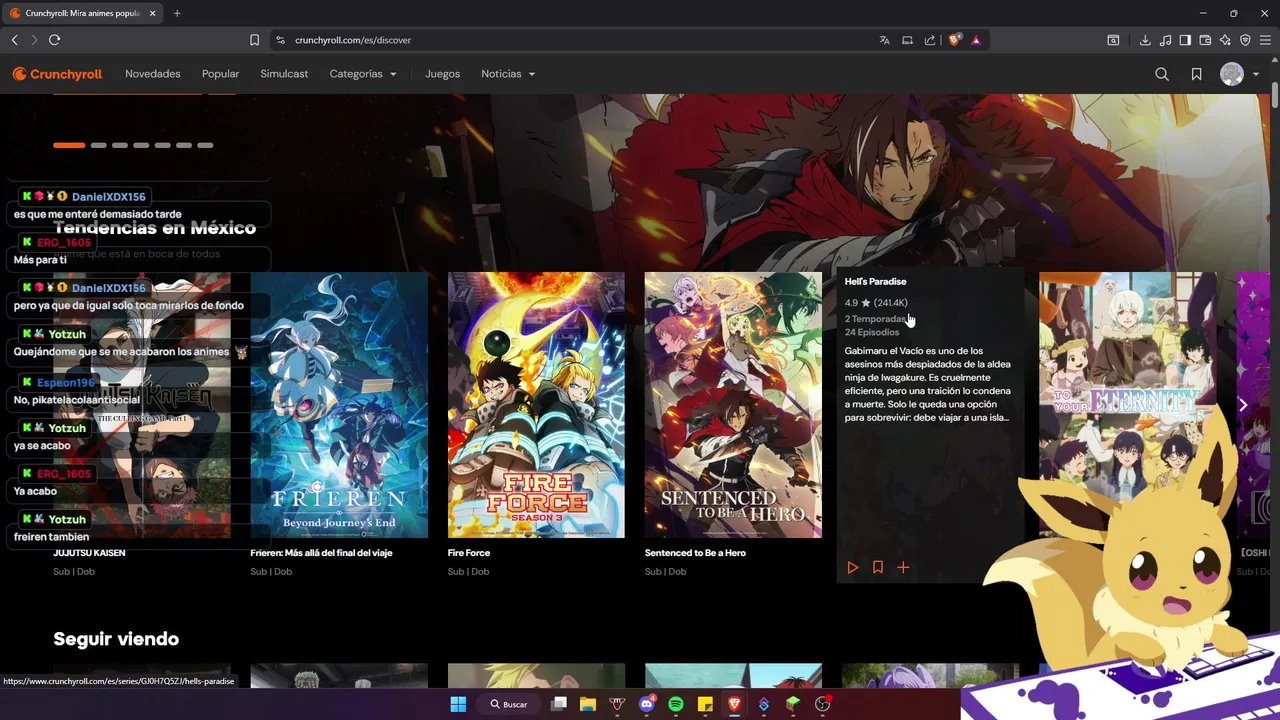Open the Brave VPN shield icon
Screen dimensions: 1280x720
(1245, 40)
